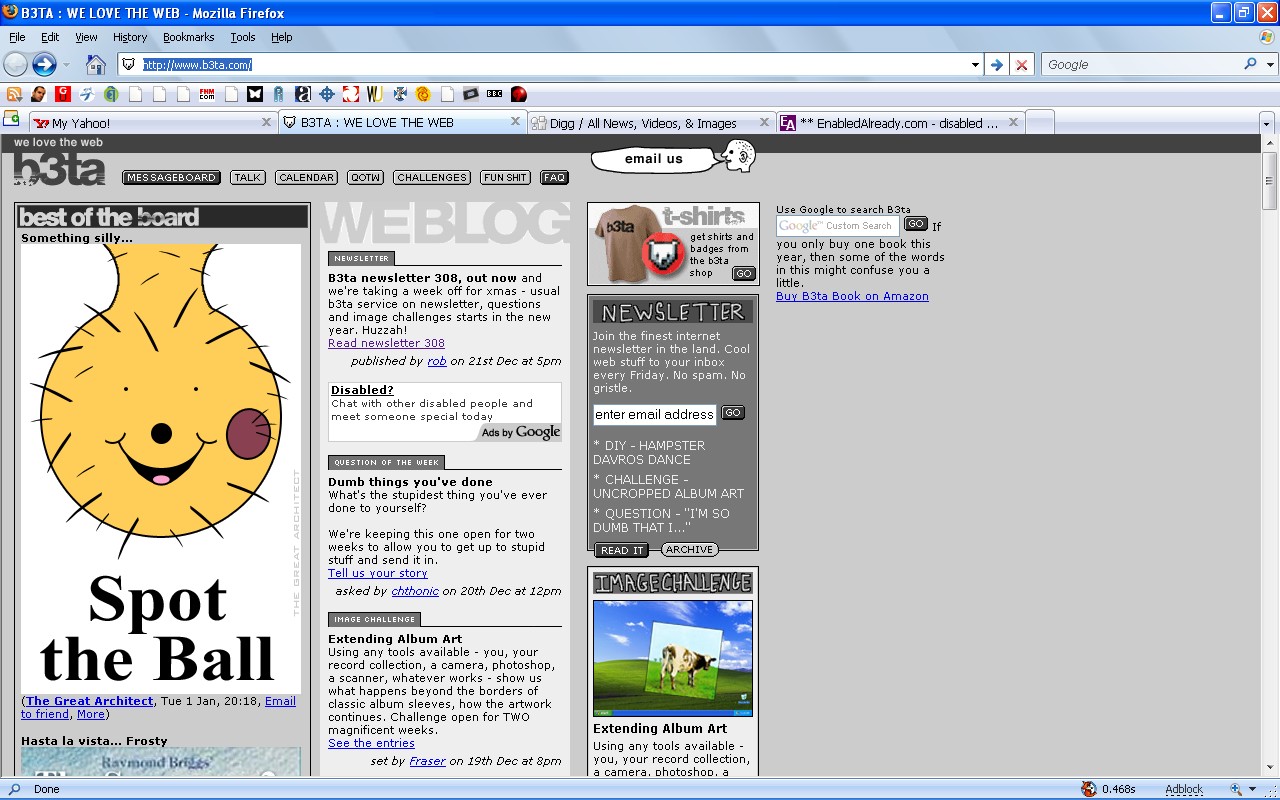Open the Tools menu

tap(243, 37)
